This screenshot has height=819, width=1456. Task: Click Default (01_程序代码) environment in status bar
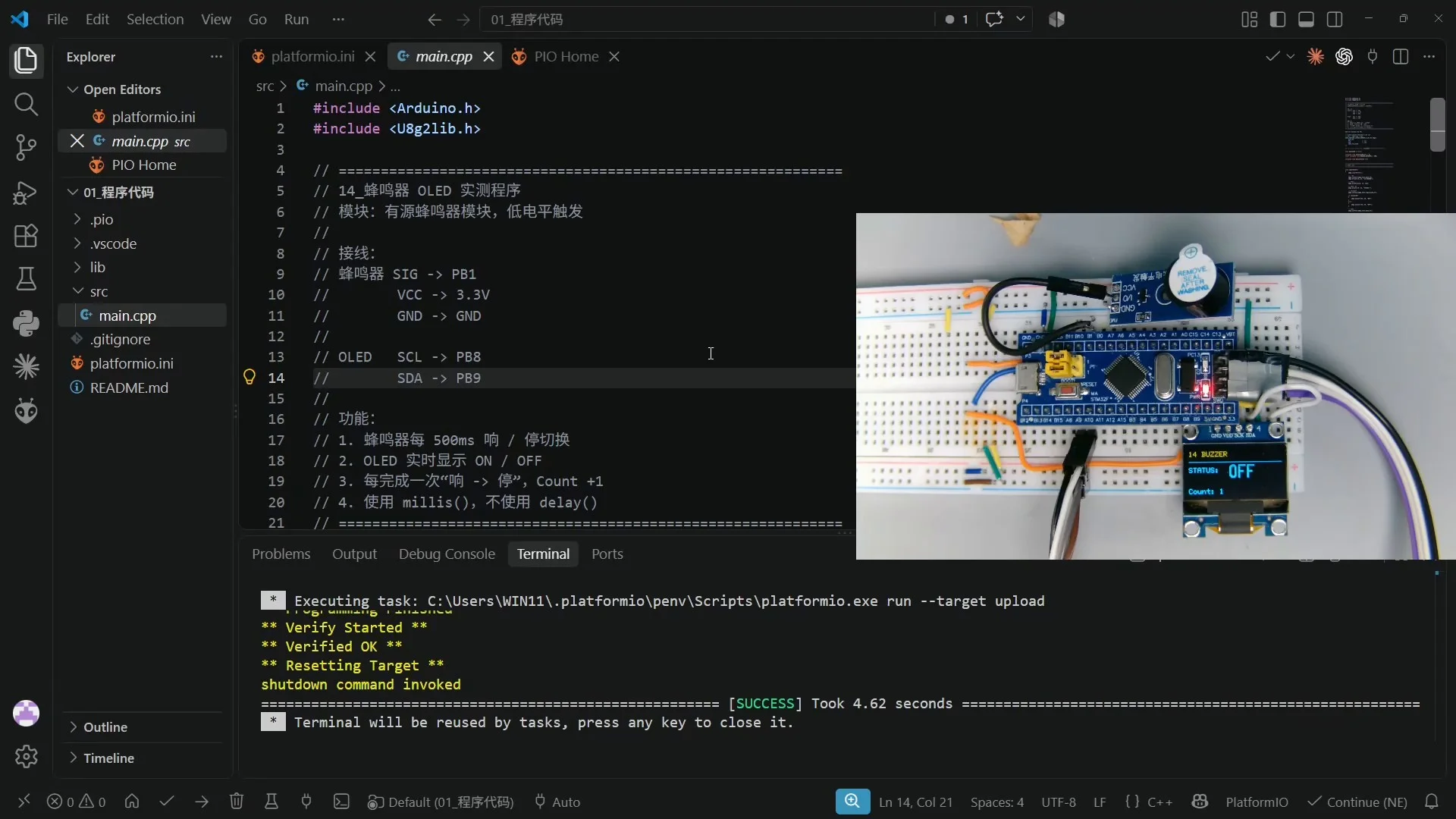(440, 802)
